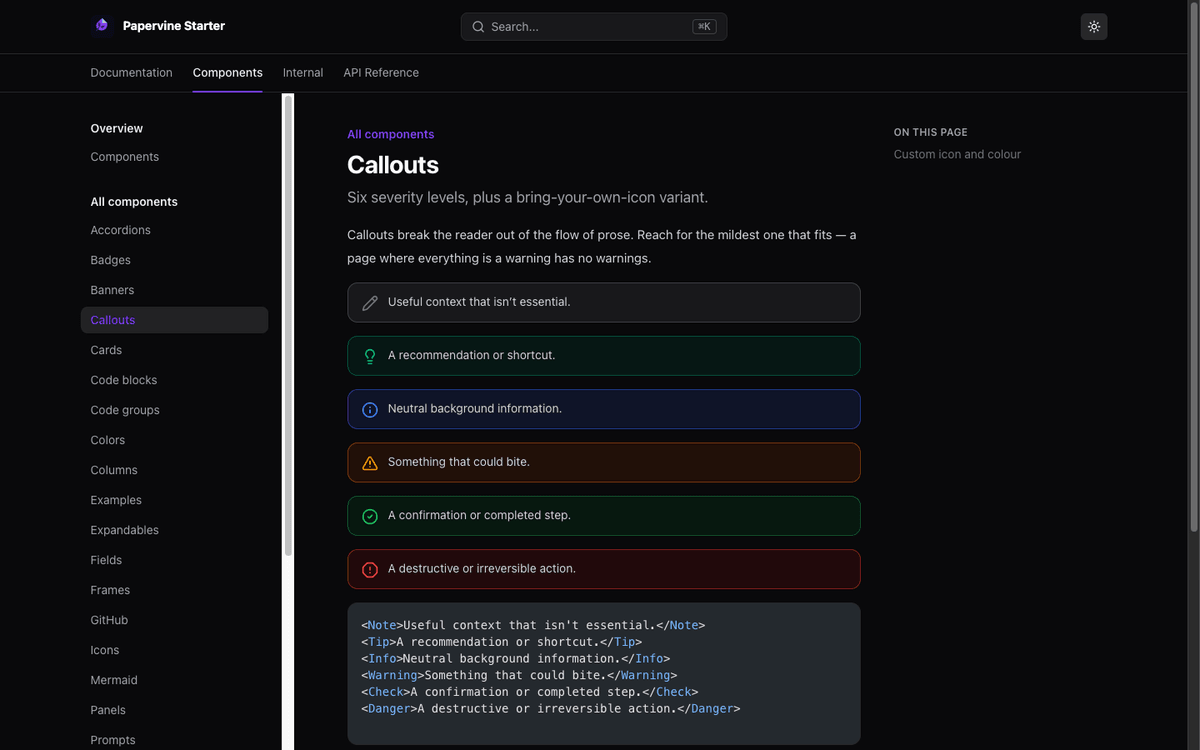Click 'Something that could bite.' callout text

[459, 462]
